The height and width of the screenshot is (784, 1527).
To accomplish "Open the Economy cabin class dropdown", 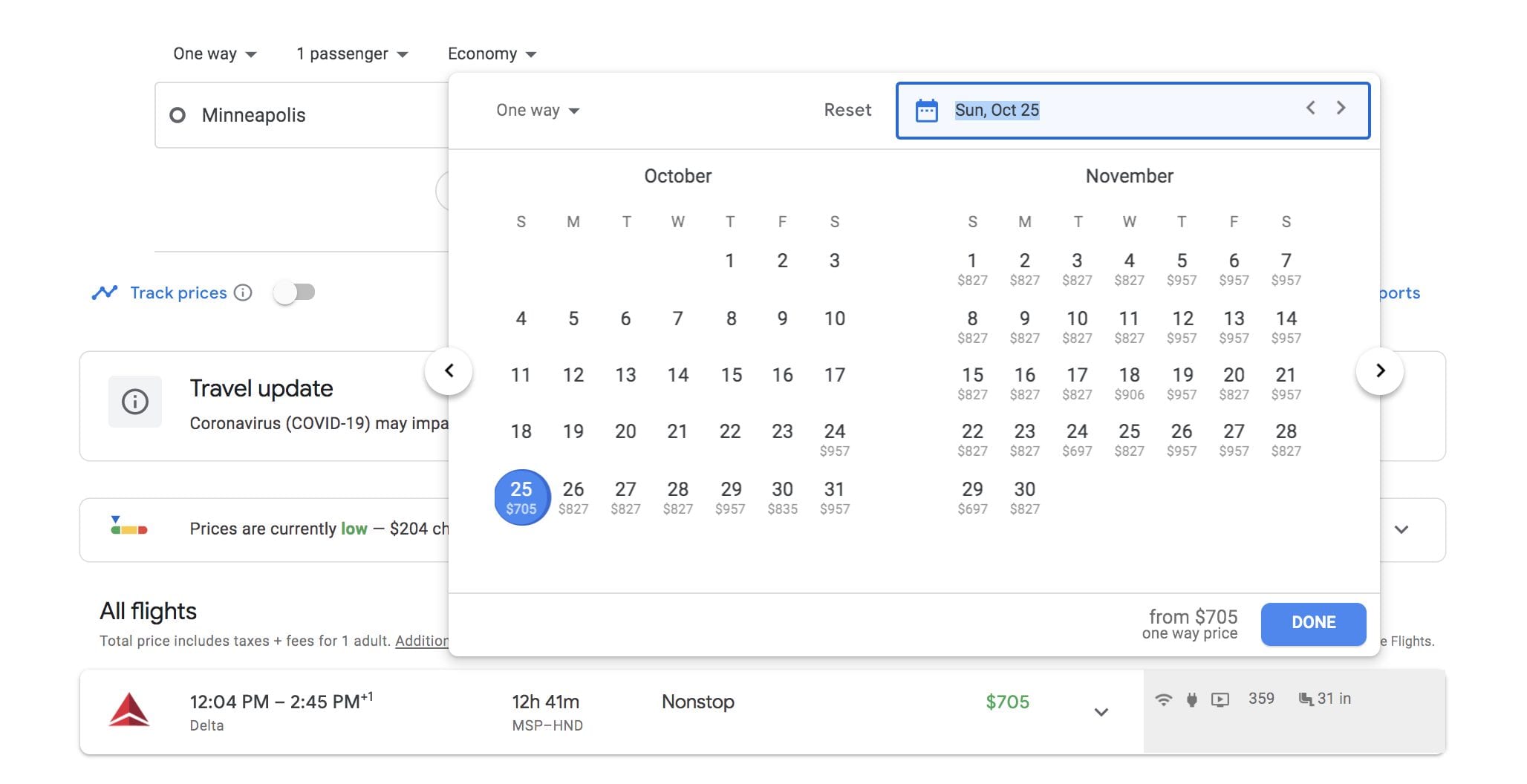I will pos(491,53).
